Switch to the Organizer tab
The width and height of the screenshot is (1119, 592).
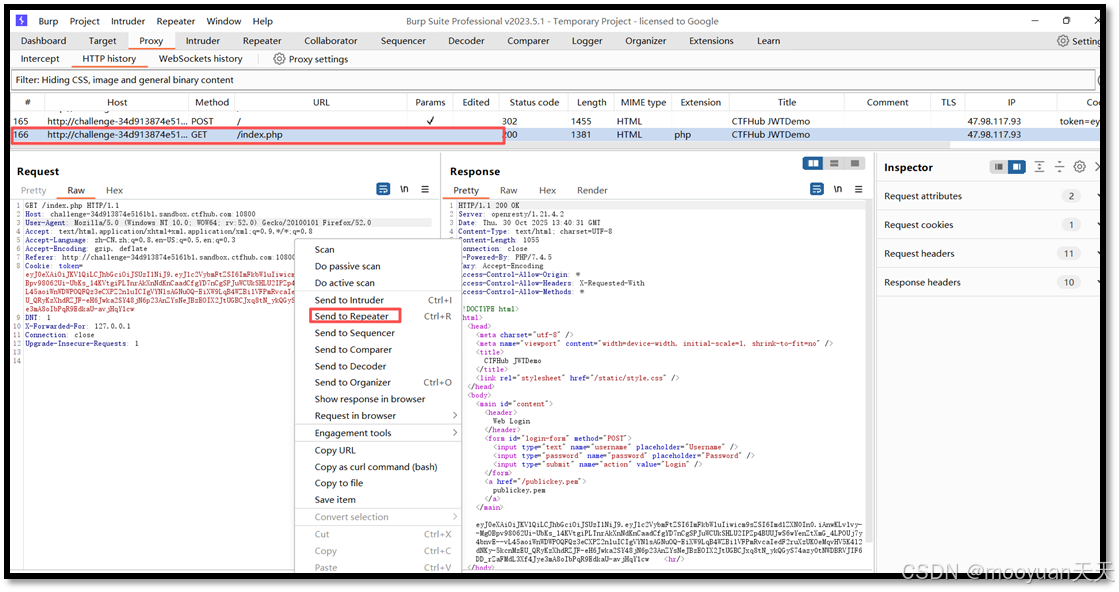point(646,41)
